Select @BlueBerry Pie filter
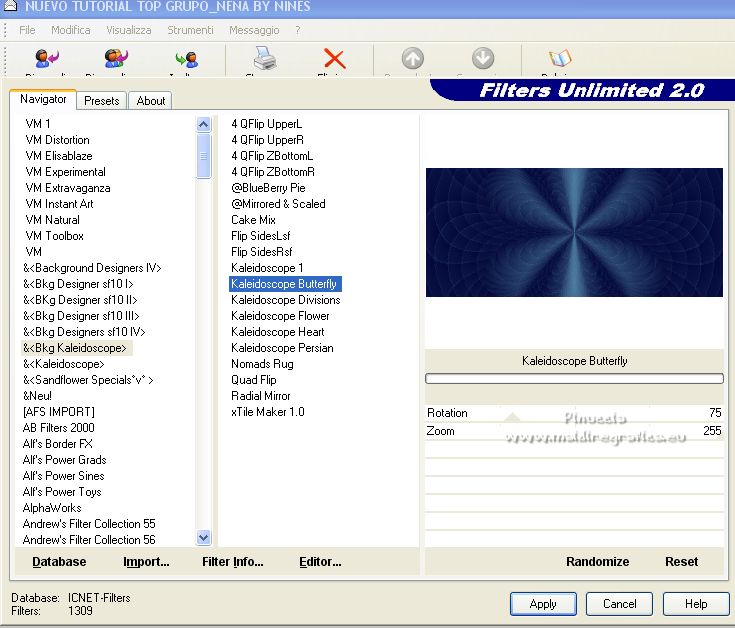This screenshot has width=735, height=628. 268,188
